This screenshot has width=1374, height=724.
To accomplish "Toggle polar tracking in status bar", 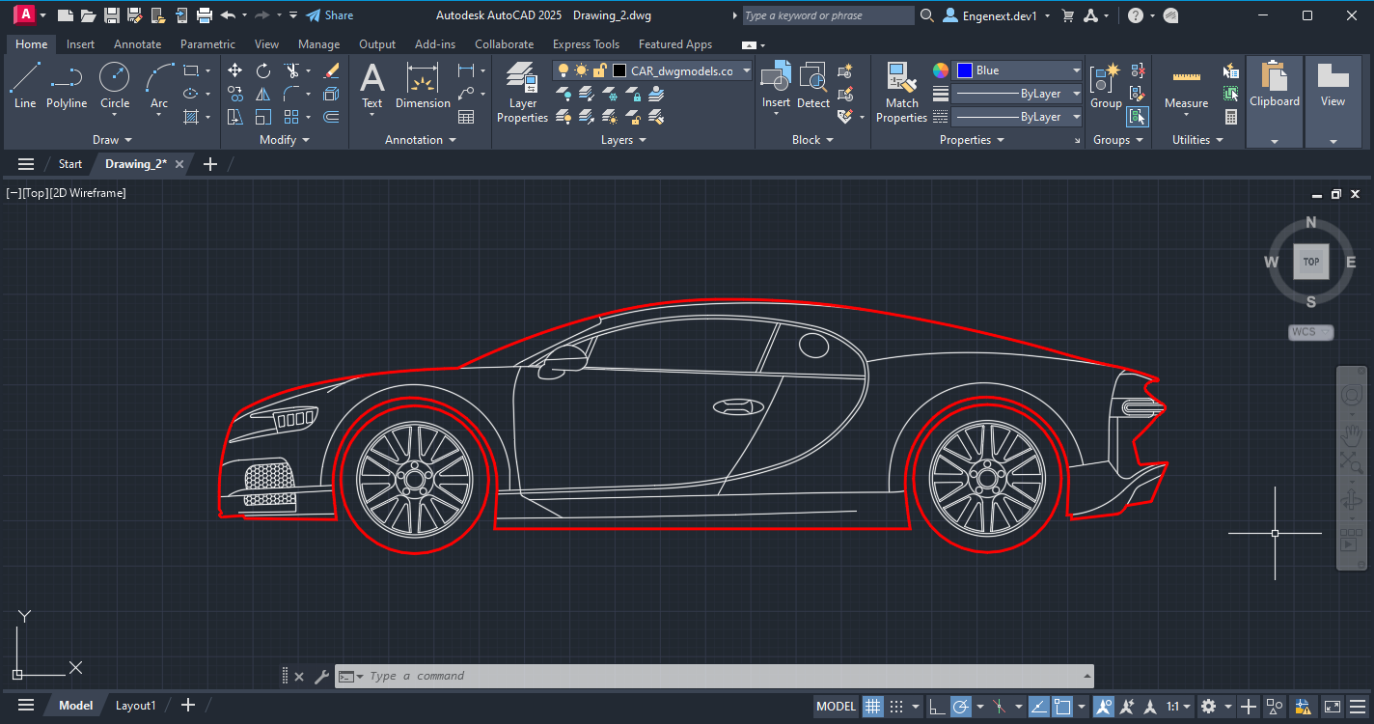I will pos(960,706).
